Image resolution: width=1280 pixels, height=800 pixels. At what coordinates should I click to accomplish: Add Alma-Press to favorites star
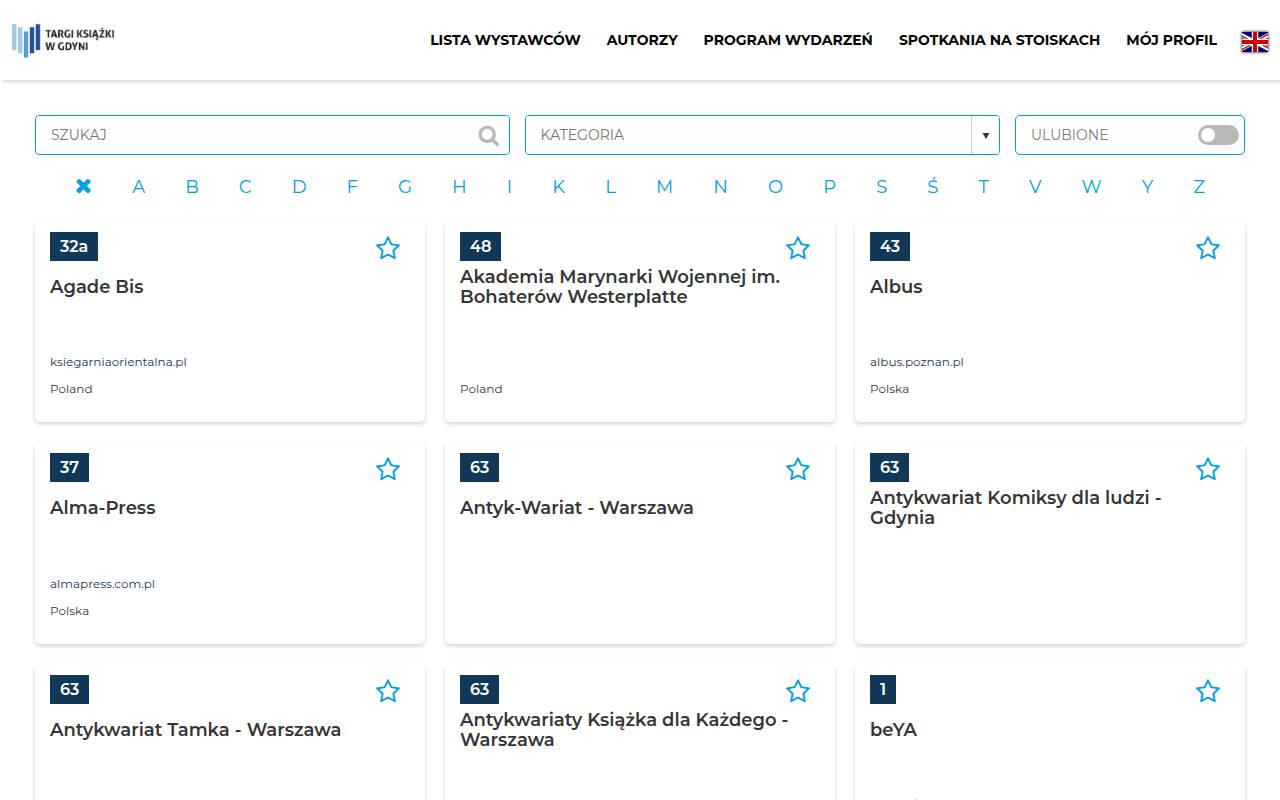[388, 469]
